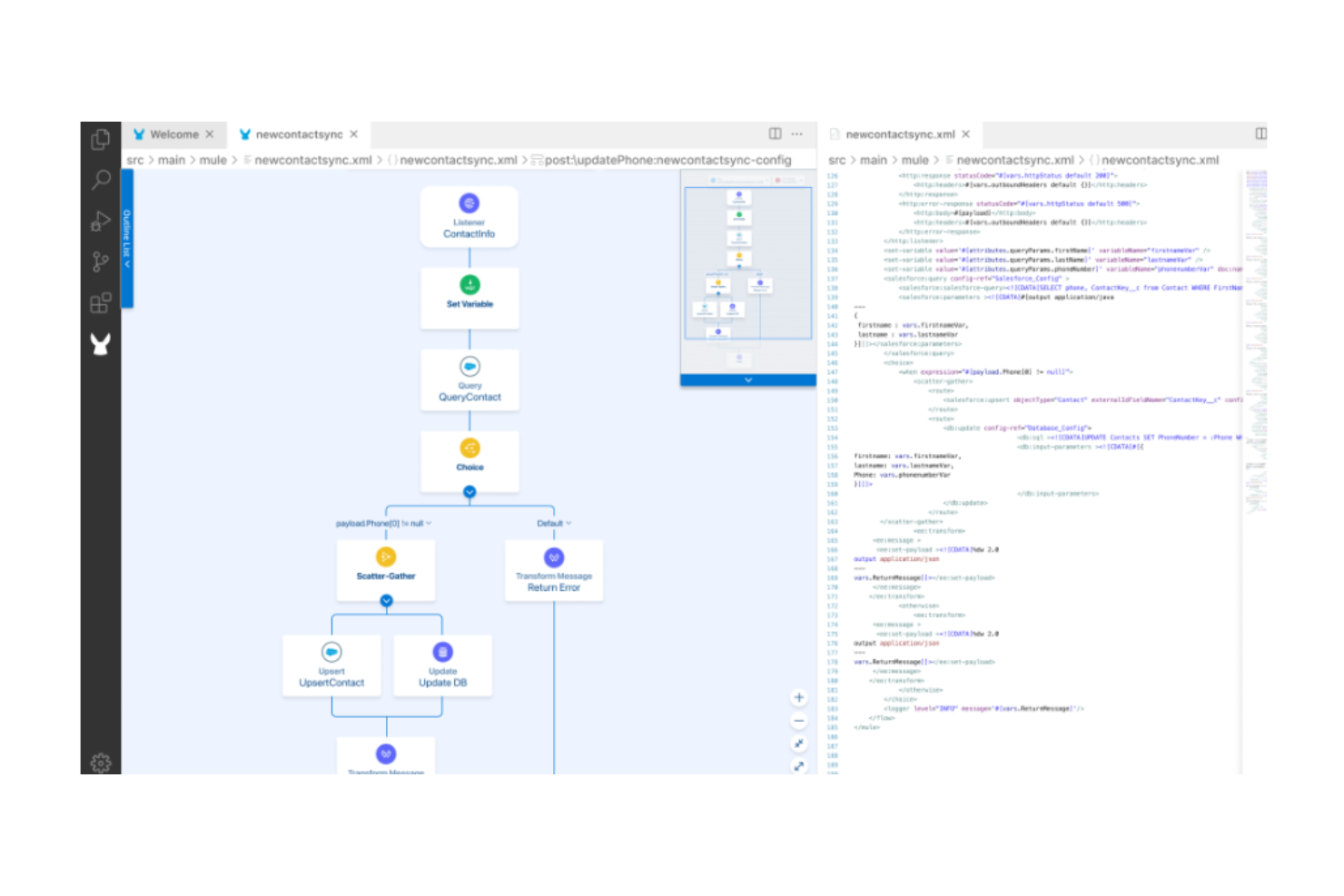Expand the canvas to full screen
Viewport: 1344px width, 896px height.
click(799, 766)
